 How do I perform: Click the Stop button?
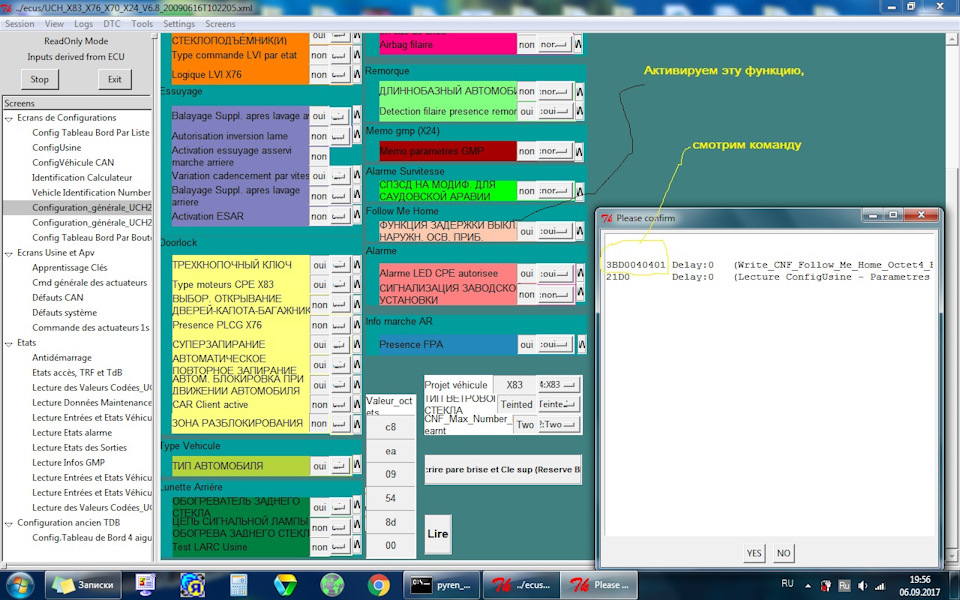39,79
